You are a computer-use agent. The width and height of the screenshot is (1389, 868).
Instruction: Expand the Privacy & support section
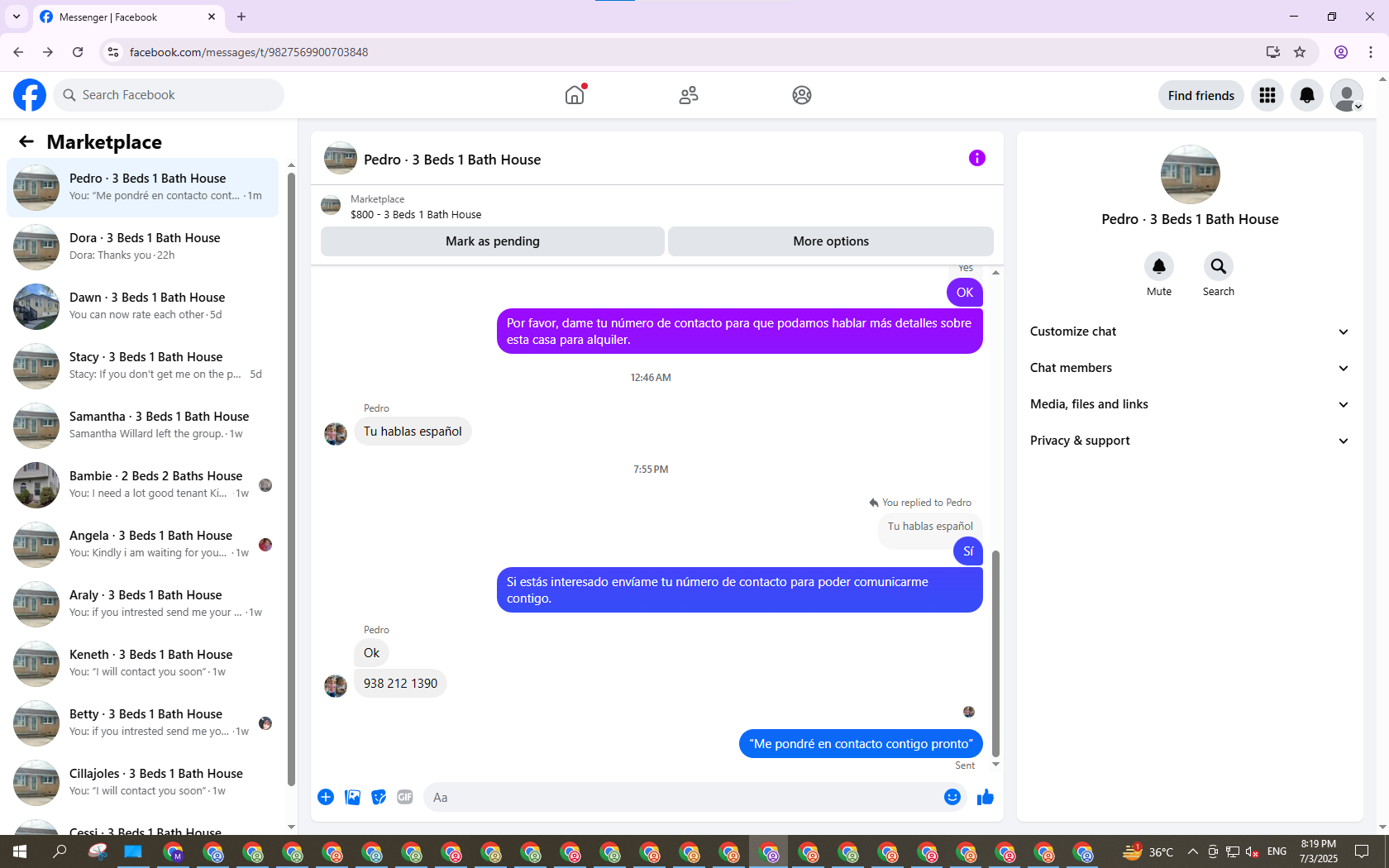tap(1190, 441)
